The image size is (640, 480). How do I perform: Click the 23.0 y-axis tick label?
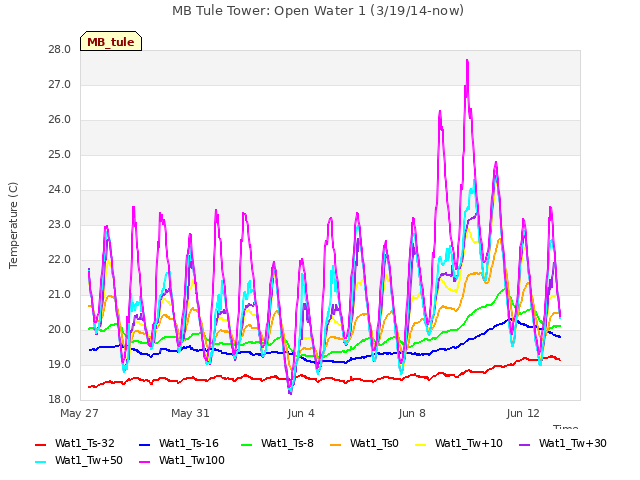60,225
